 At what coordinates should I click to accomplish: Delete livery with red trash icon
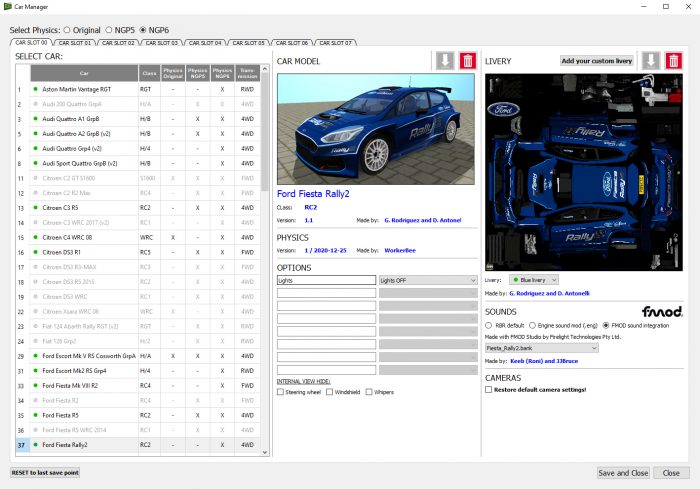pyautogui.click(x=674, y=61)
